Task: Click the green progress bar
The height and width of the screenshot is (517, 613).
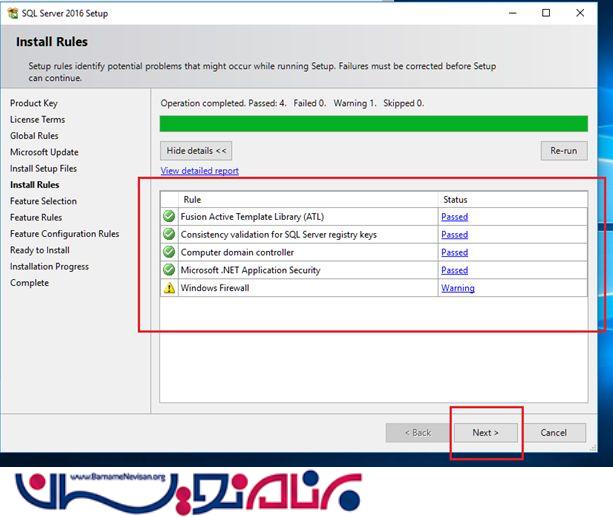Action: click(373, 124)
